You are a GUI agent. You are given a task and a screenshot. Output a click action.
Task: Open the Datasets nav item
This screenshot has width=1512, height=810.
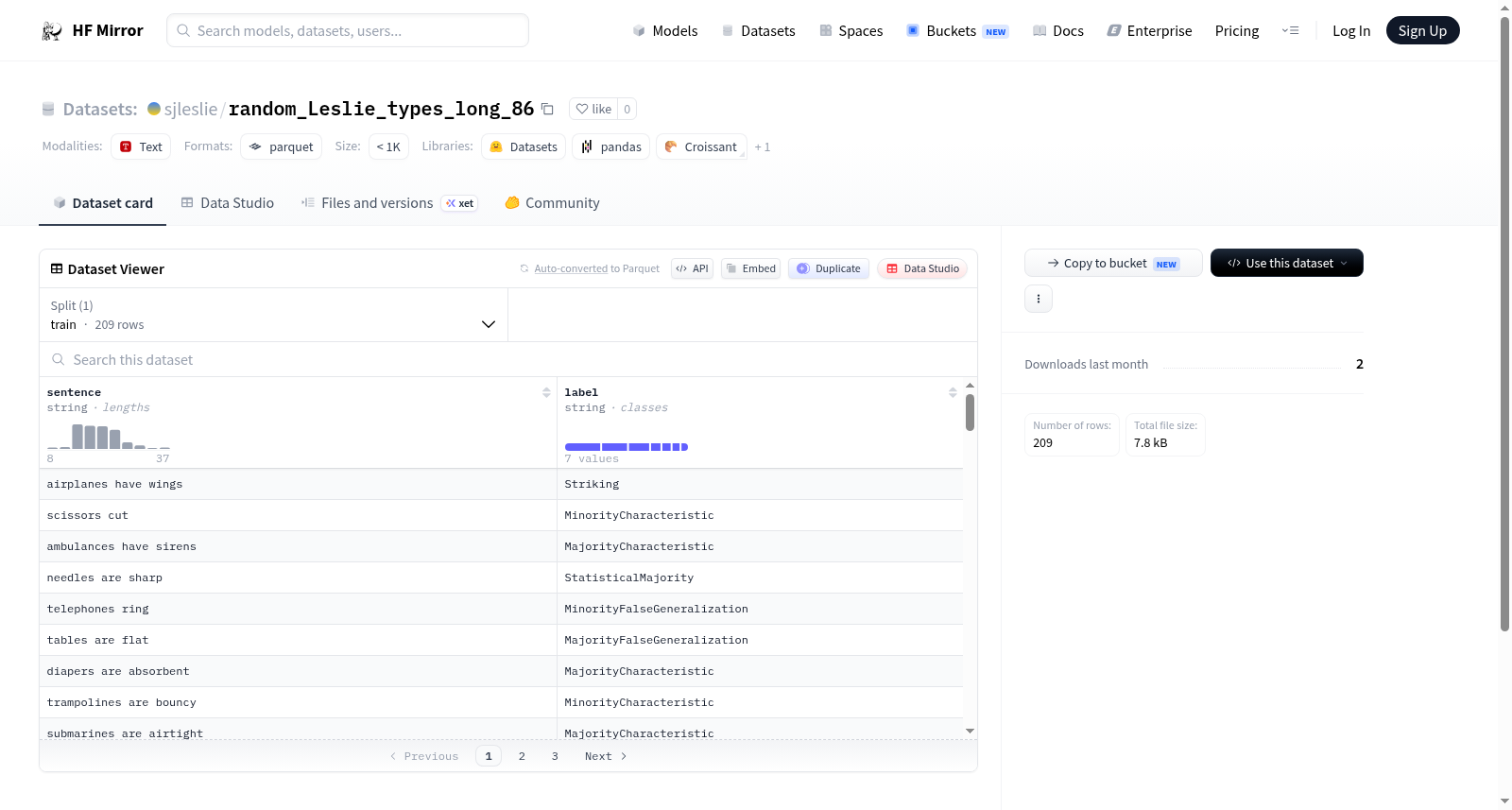coord(758,31)
